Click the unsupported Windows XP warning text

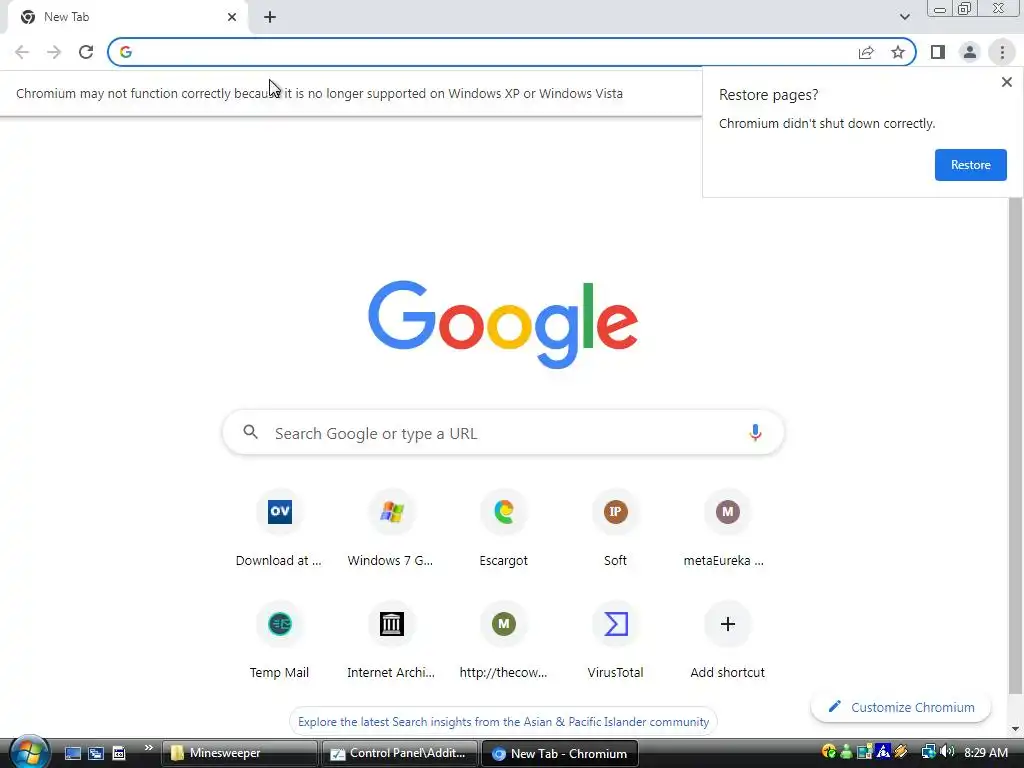coord(319,93)
